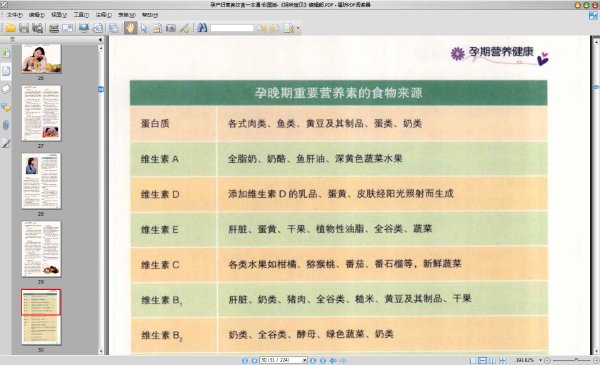Image resolution: width=600 pixels, height=365 pixels.
Task: Toggle single page layout in status bar
Action: [473, 360]
